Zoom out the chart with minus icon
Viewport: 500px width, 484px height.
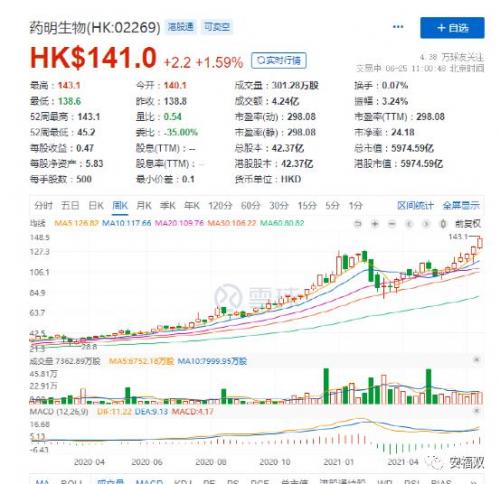(x=392, y=224)
